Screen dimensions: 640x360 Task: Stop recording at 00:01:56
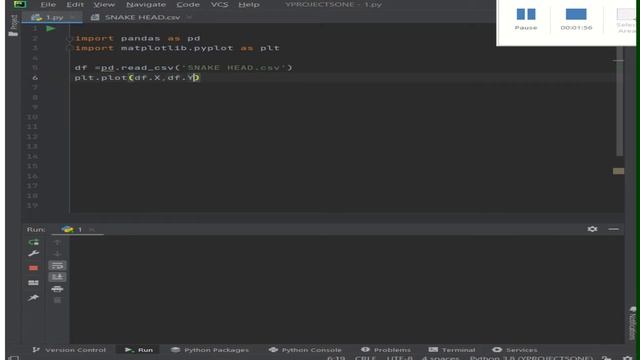coord(576,19)
